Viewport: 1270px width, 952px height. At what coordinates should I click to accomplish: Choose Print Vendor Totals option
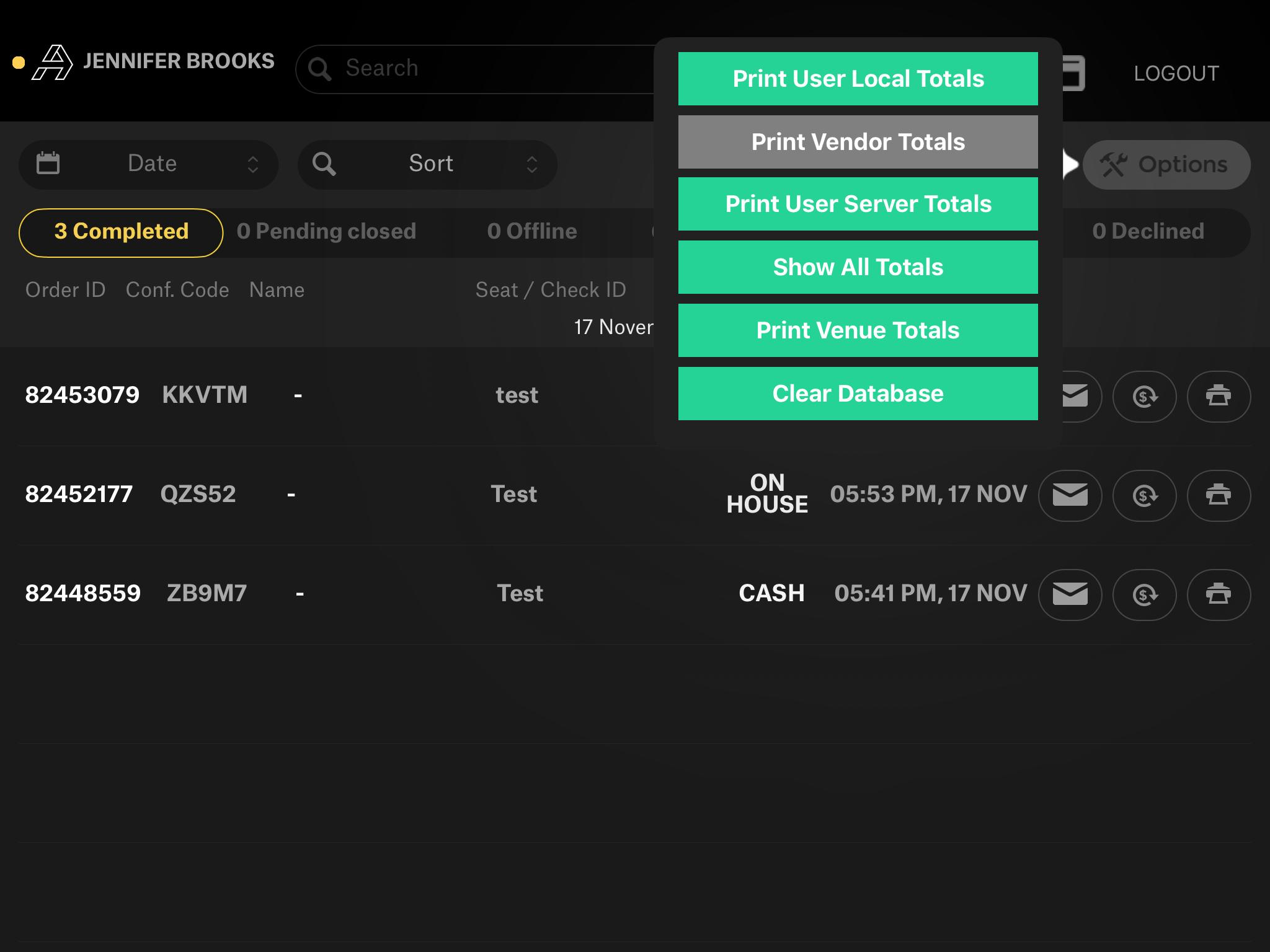(x=858, y=142)
